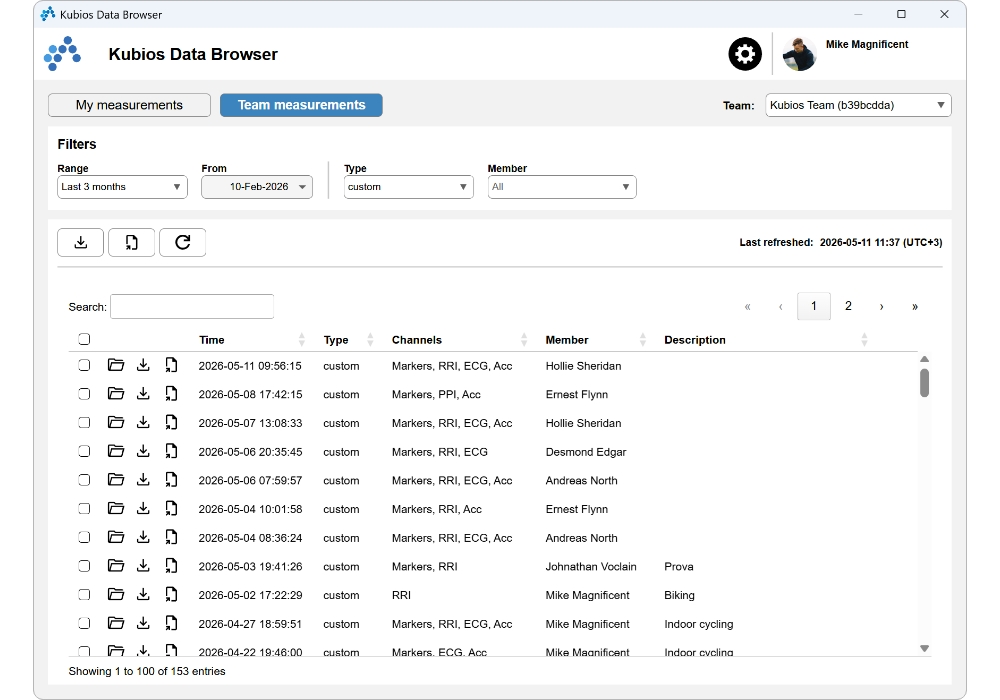Export report for 2026-05-04 08:36:24 row
This screenshot has width=1000, height=700.
(x=171, y=537)
